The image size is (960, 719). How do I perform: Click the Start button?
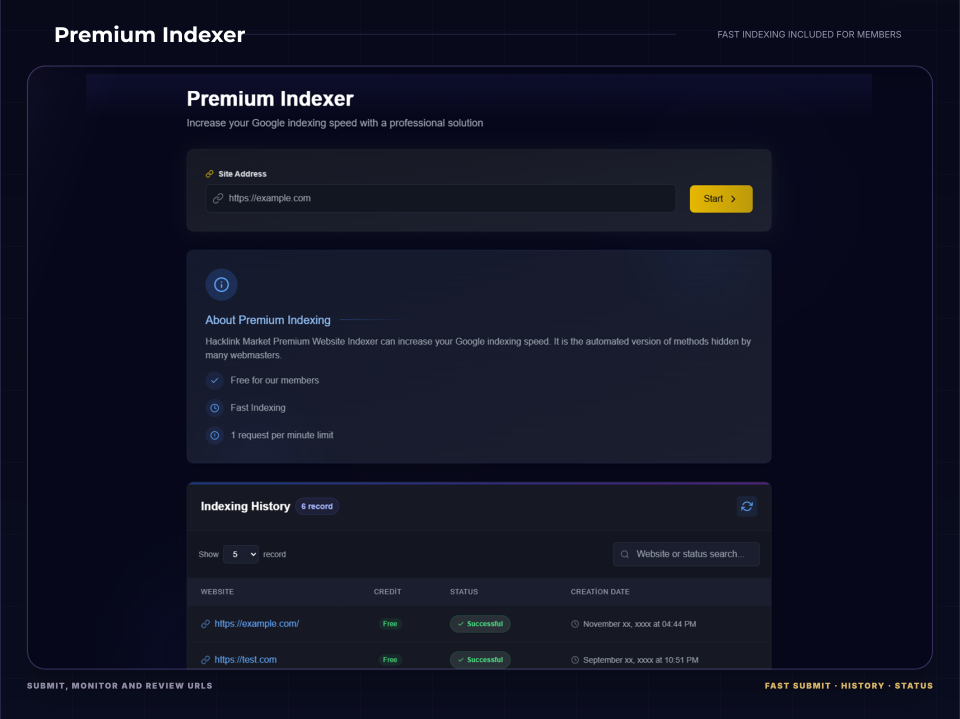[x=721, y=198]
